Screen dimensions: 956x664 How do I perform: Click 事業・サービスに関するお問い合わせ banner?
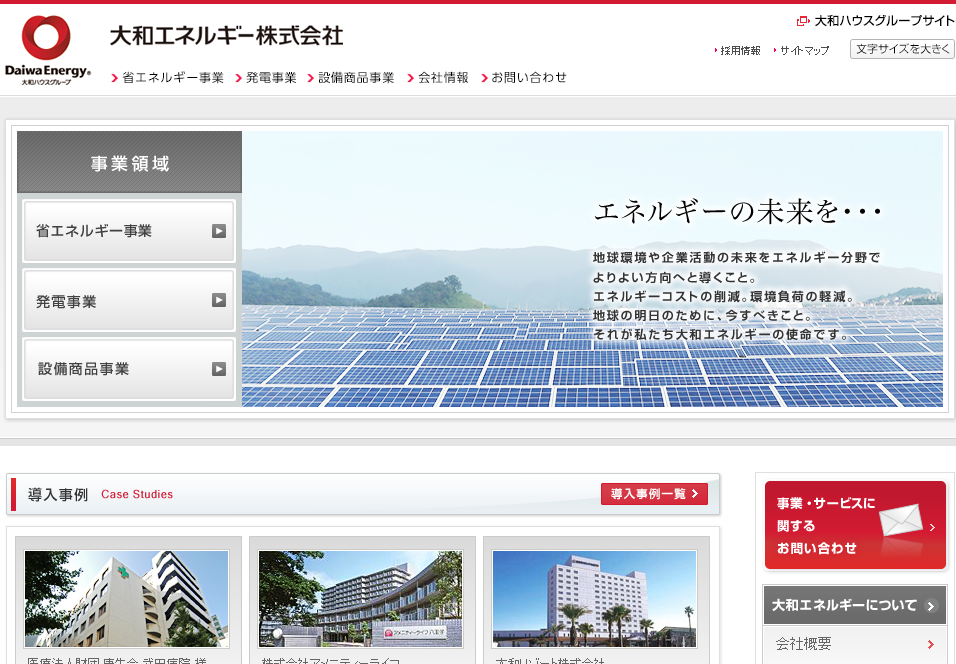(x=855, y=525)
